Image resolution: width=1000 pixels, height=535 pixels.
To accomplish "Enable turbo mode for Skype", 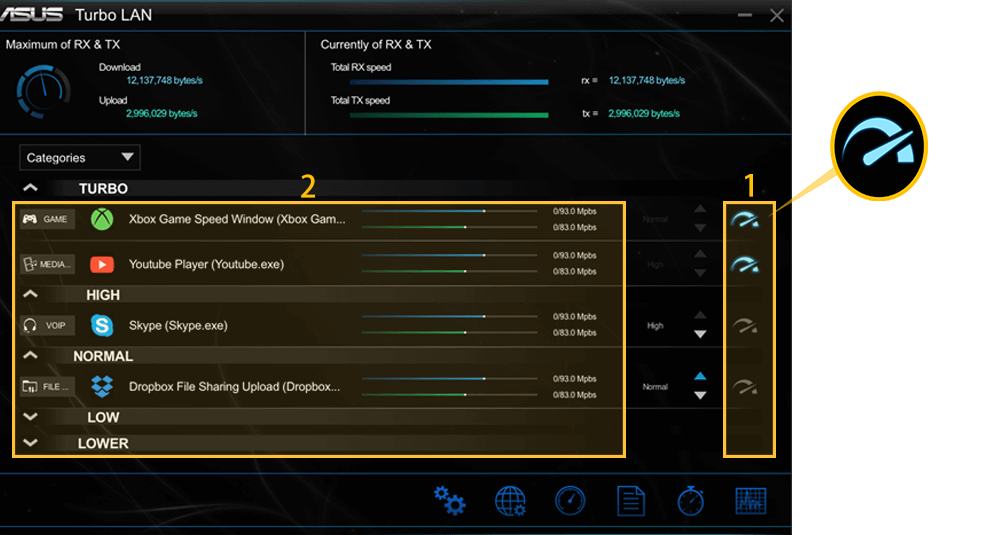I will [745, 326].
